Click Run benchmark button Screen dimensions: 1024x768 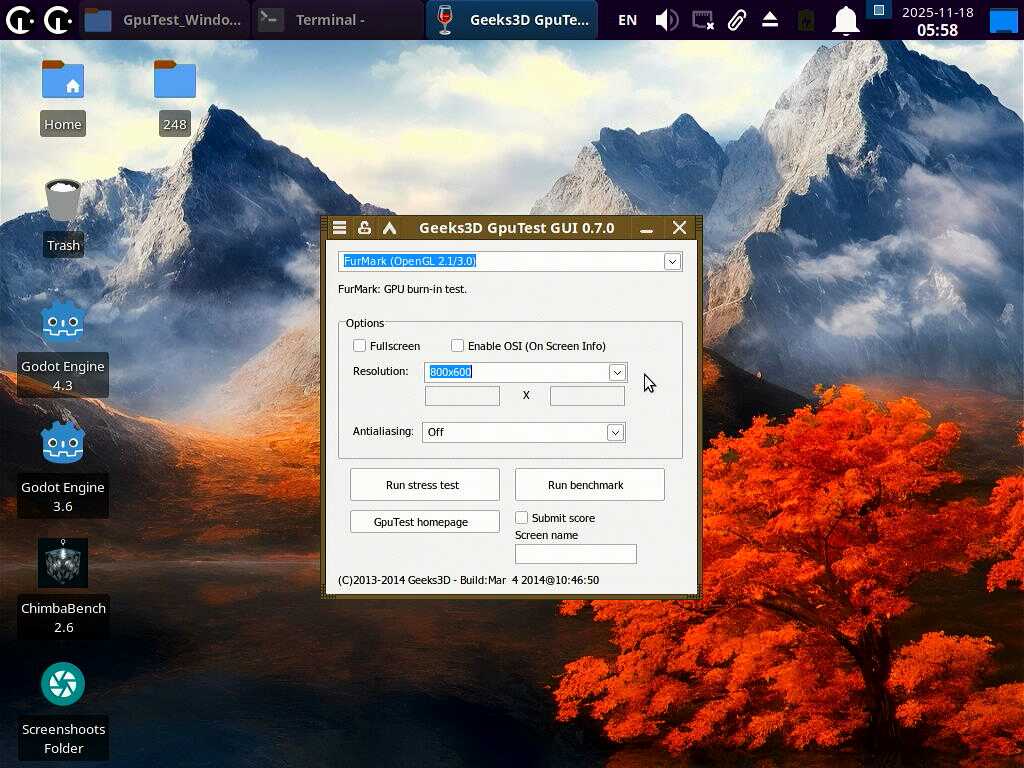pyautogui.click(x=590, y=485)
